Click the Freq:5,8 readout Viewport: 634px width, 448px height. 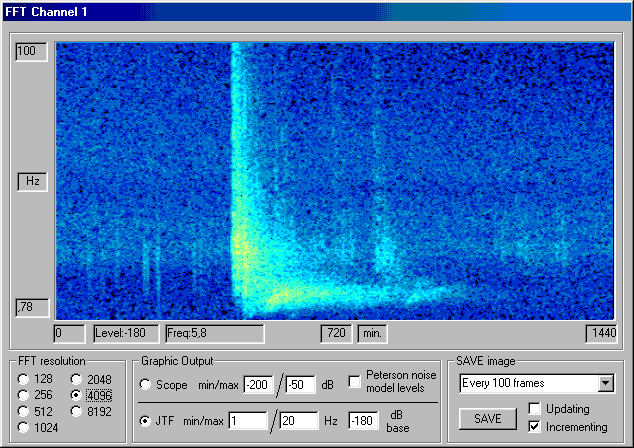coord(215,334)
